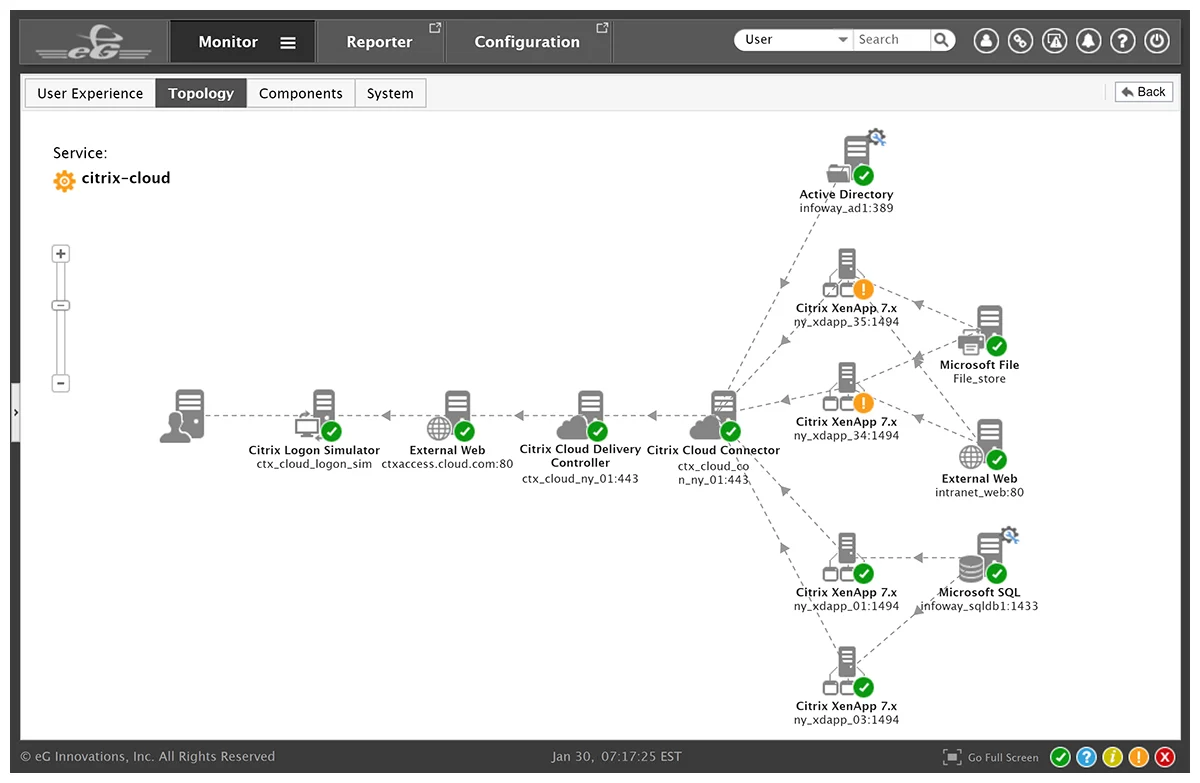This screenshot has height=783, width=1200.
Task: Click the zoom in plus button
Action: (x=61, y=254)
